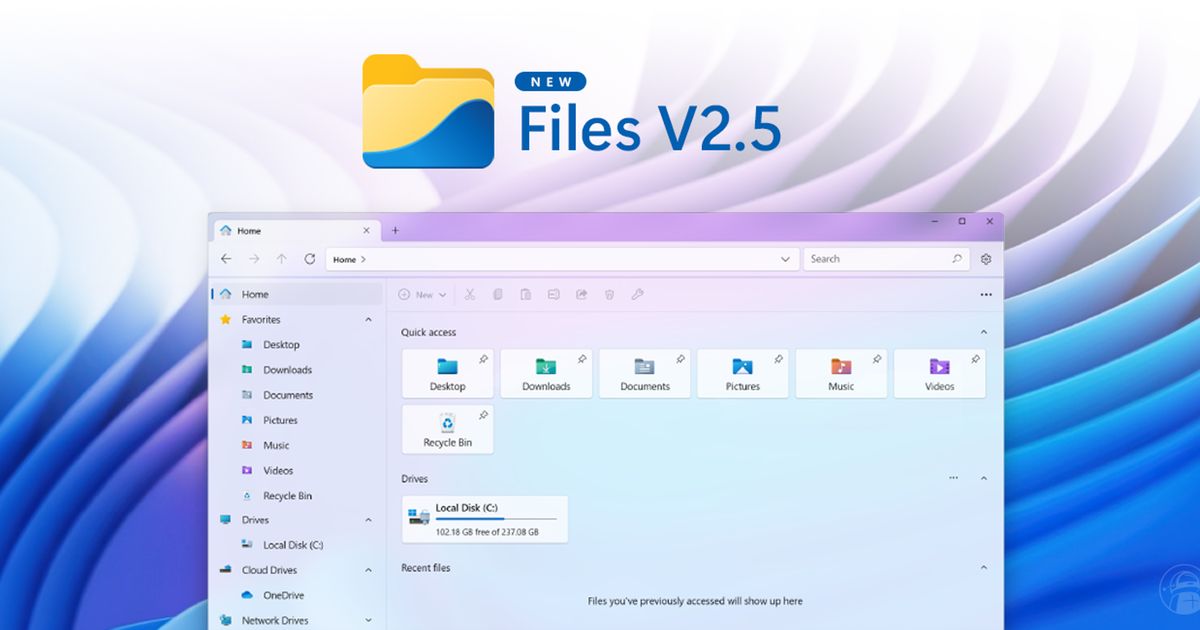
Task: Collapse the Drives section in main pane
Action: 984,478
